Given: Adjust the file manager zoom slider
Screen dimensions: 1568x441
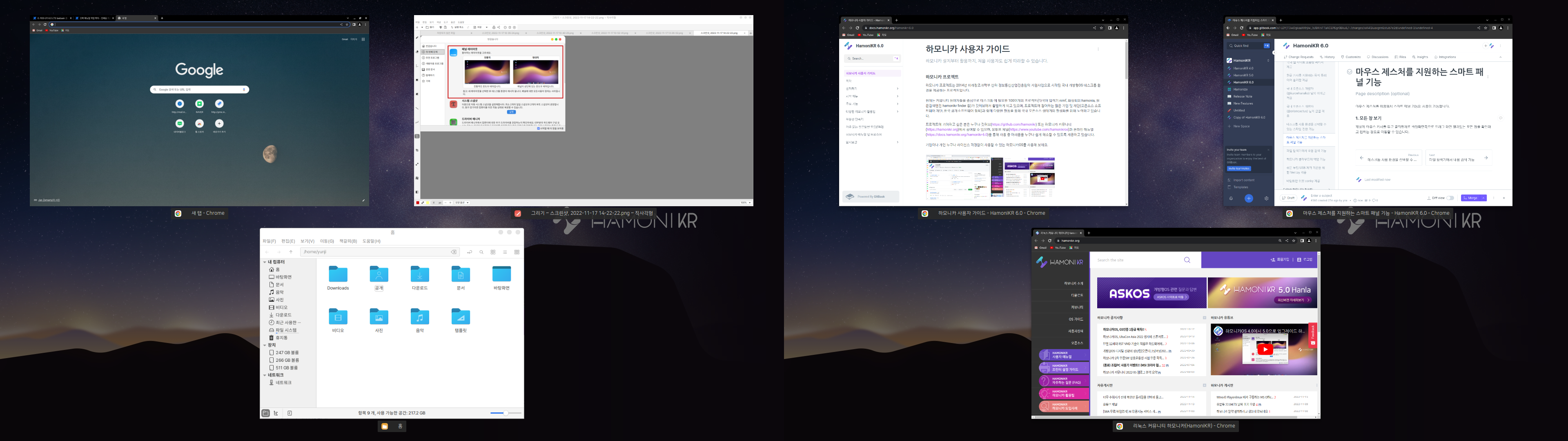Looking at the screenshot, I should (506, 413).
